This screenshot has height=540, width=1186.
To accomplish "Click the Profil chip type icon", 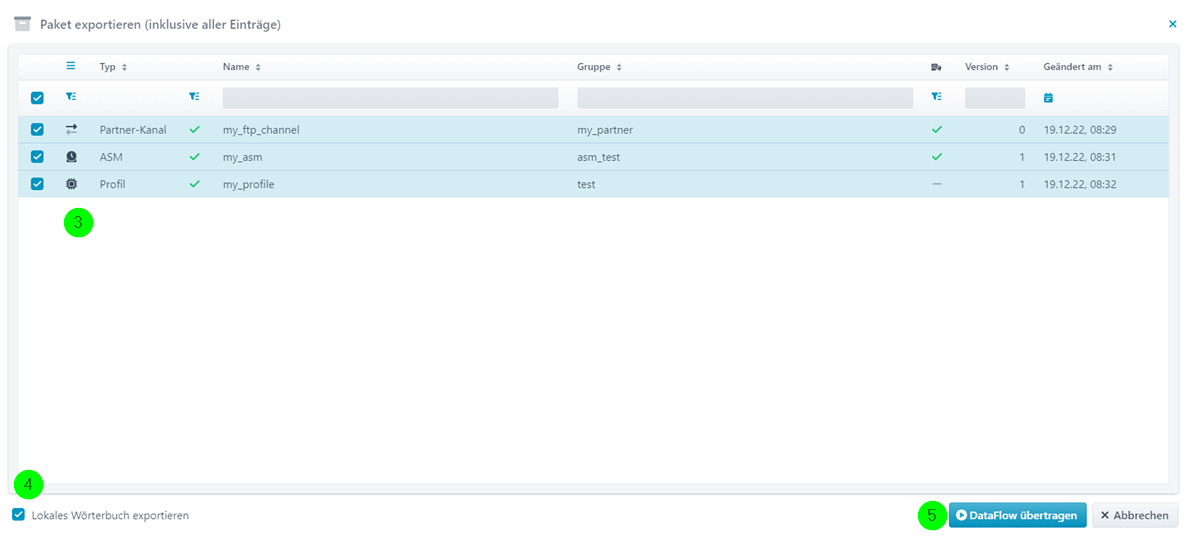I will pyautogui.click(x=71, y=184).
